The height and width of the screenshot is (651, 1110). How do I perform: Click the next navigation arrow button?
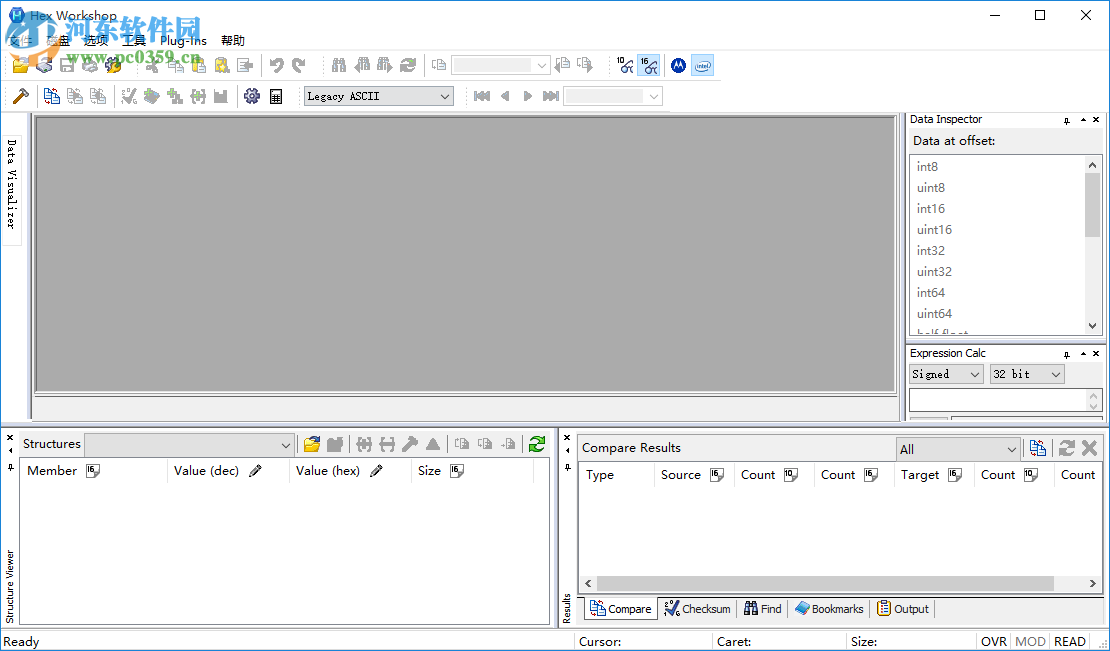click(527, 95)
